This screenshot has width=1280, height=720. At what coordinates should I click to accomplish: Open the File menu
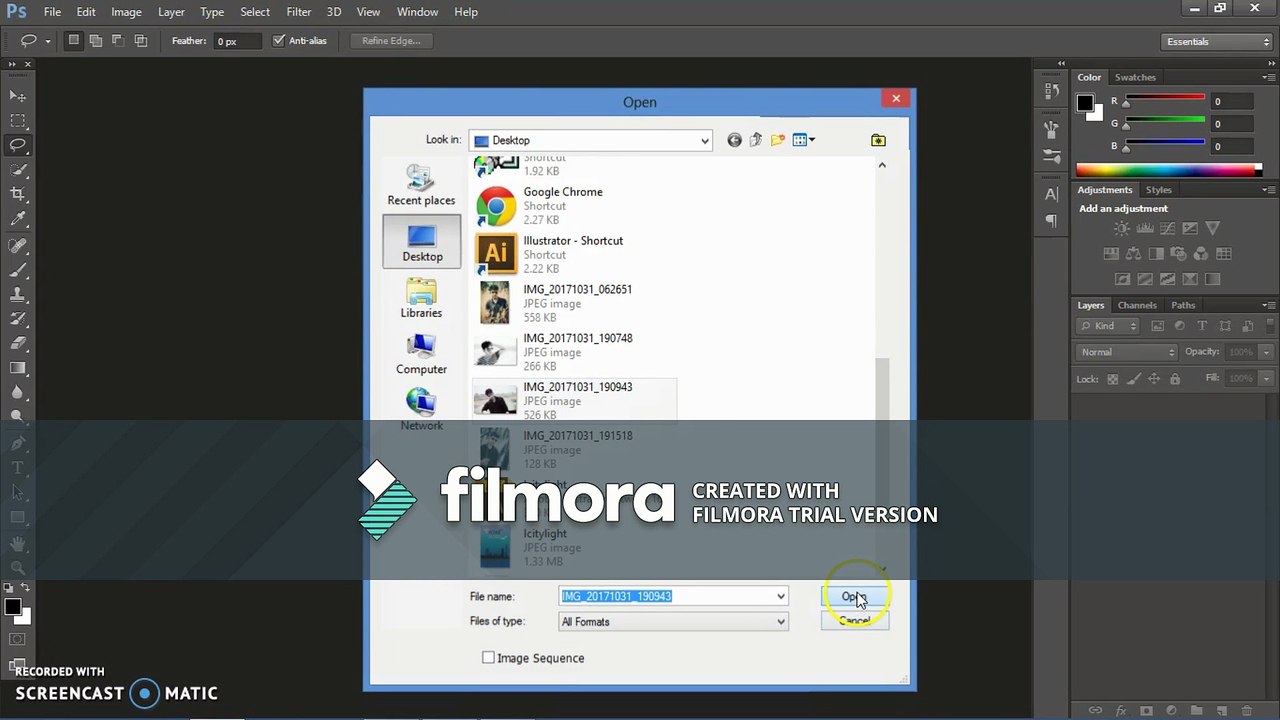click(x=52, y=12)
